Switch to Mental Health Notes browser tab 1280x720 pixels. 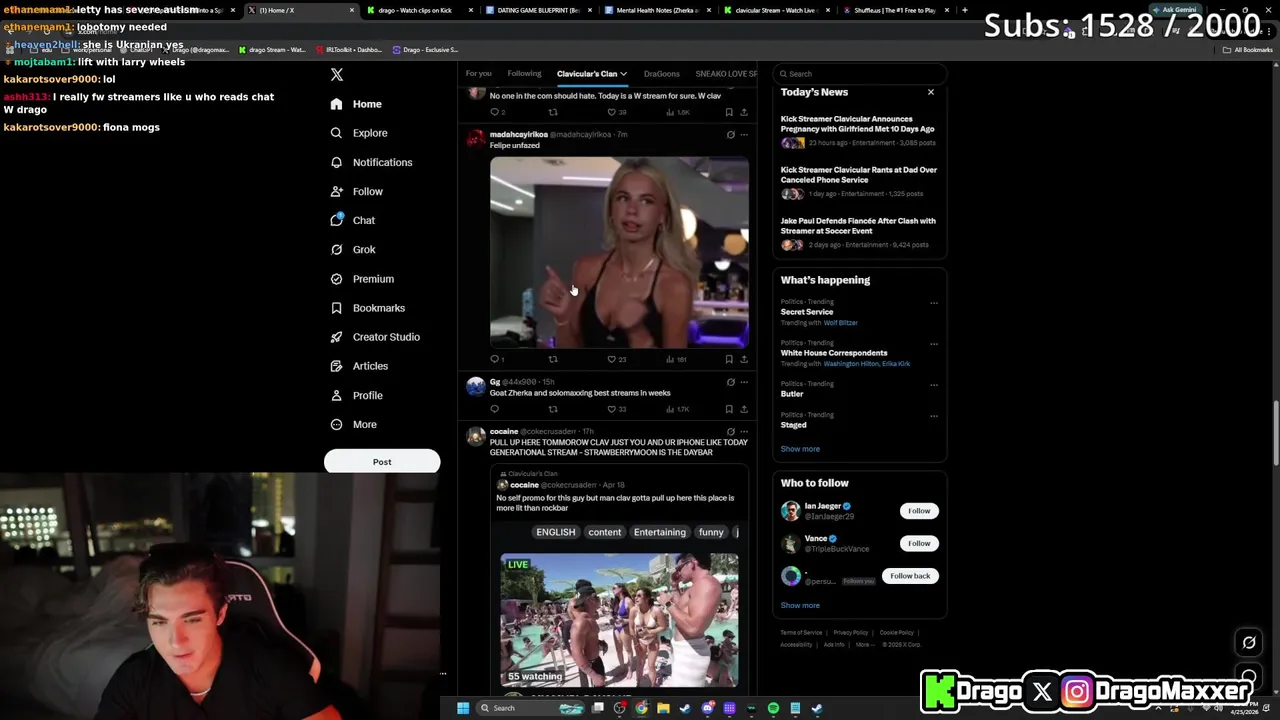657,10
